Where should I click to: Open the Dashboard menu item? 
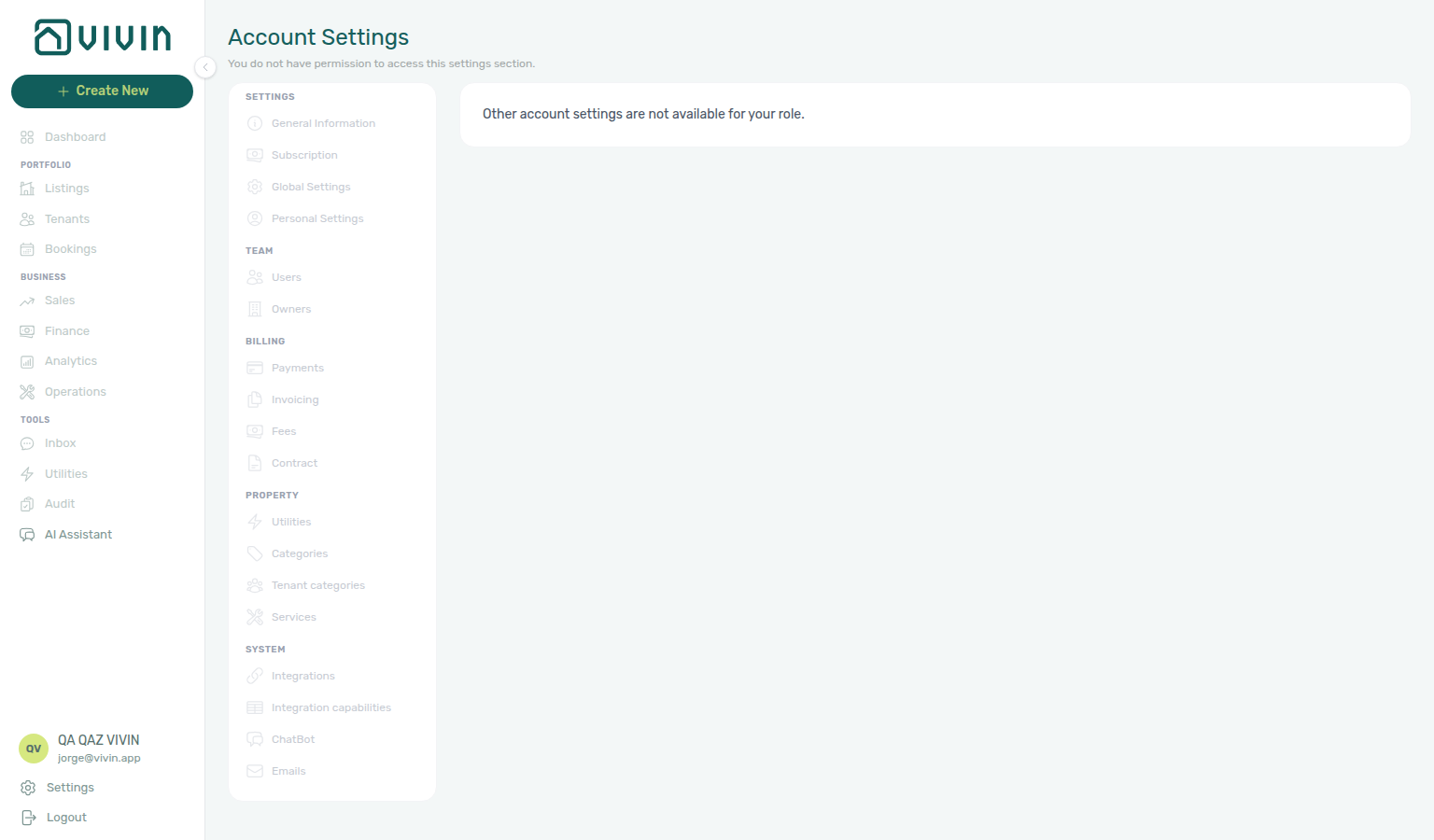(75, 137)
